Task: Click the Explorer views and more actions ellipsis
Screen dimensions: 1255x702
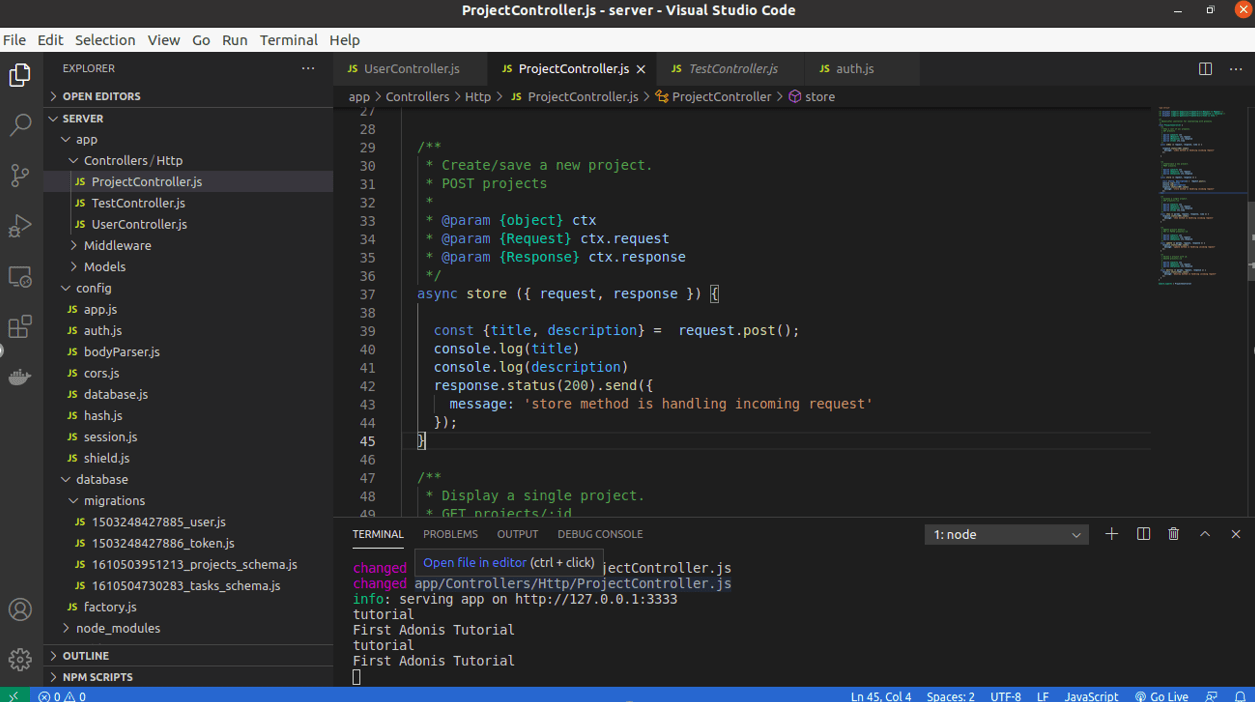Action: click(x=308, y=68)
